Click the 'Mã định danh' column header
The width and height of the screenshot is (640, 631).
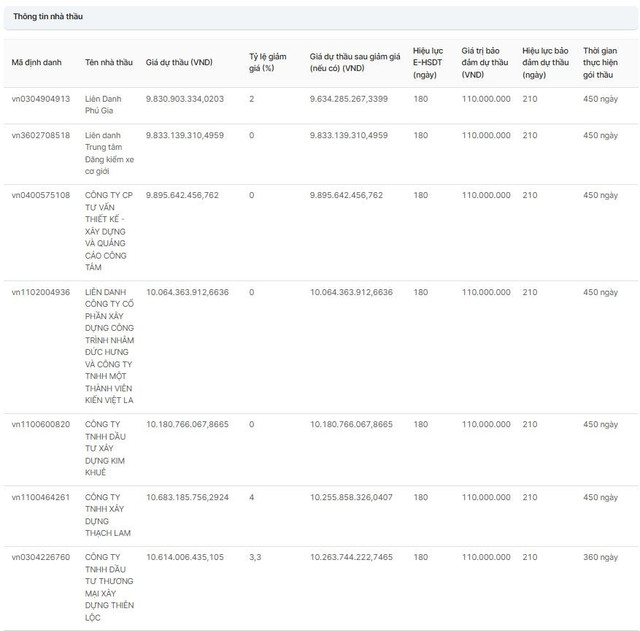(x=36, y=62)
